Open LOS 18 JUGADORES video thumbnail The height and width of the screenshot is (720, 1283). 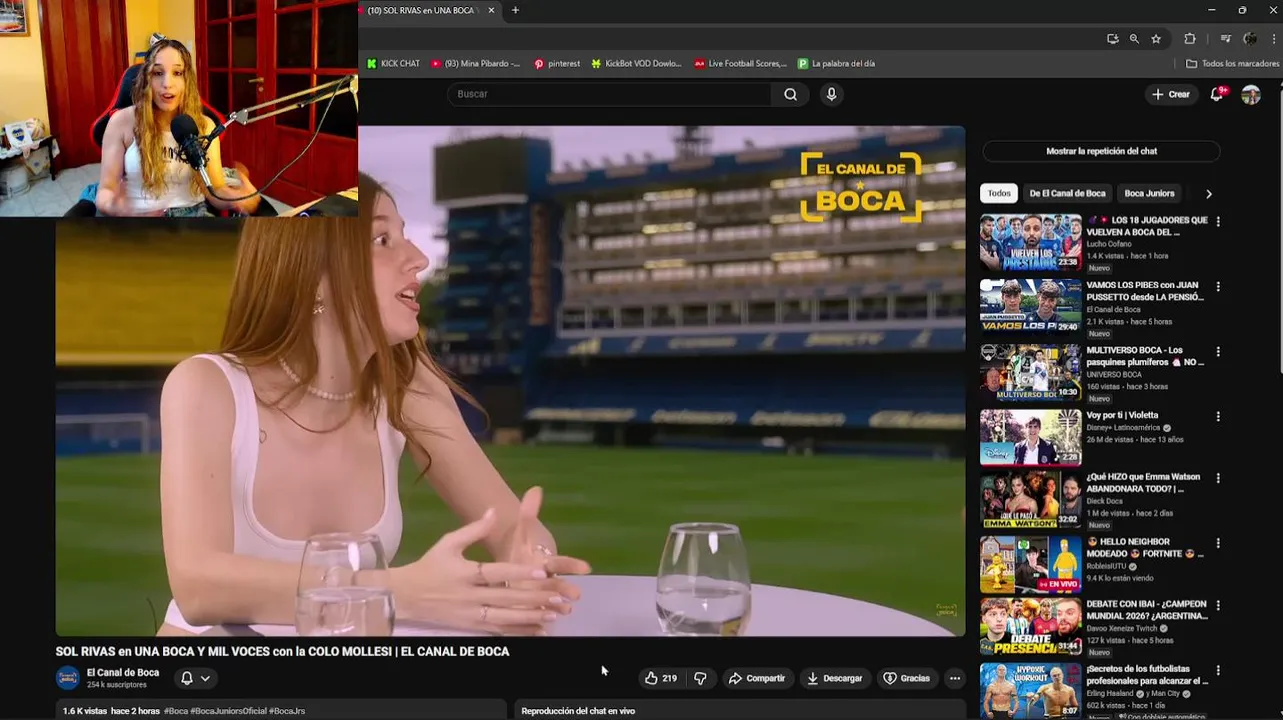(x=1030, y=242)
